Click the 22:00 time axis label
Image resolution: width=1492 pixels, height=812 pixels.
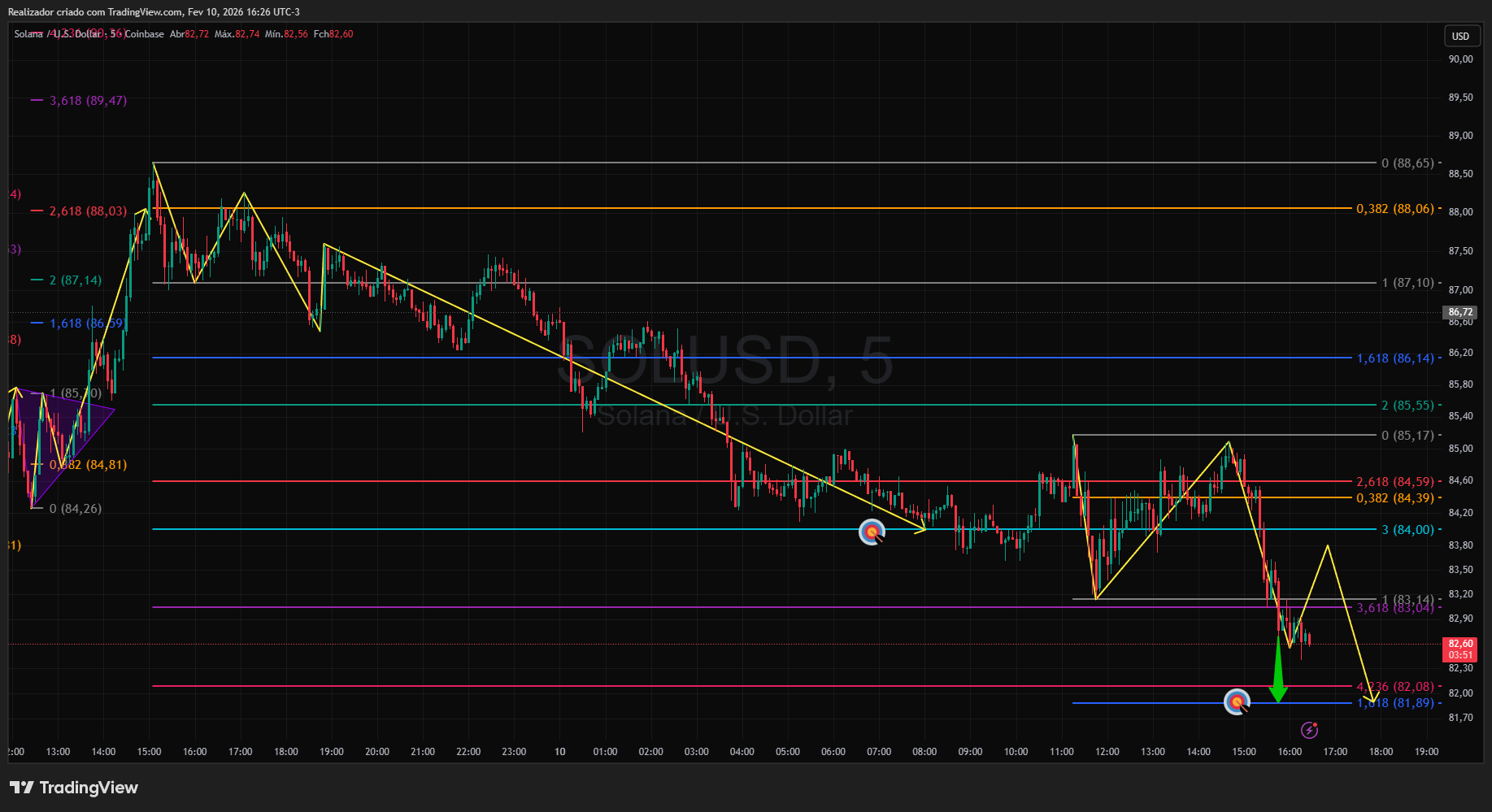468,752
